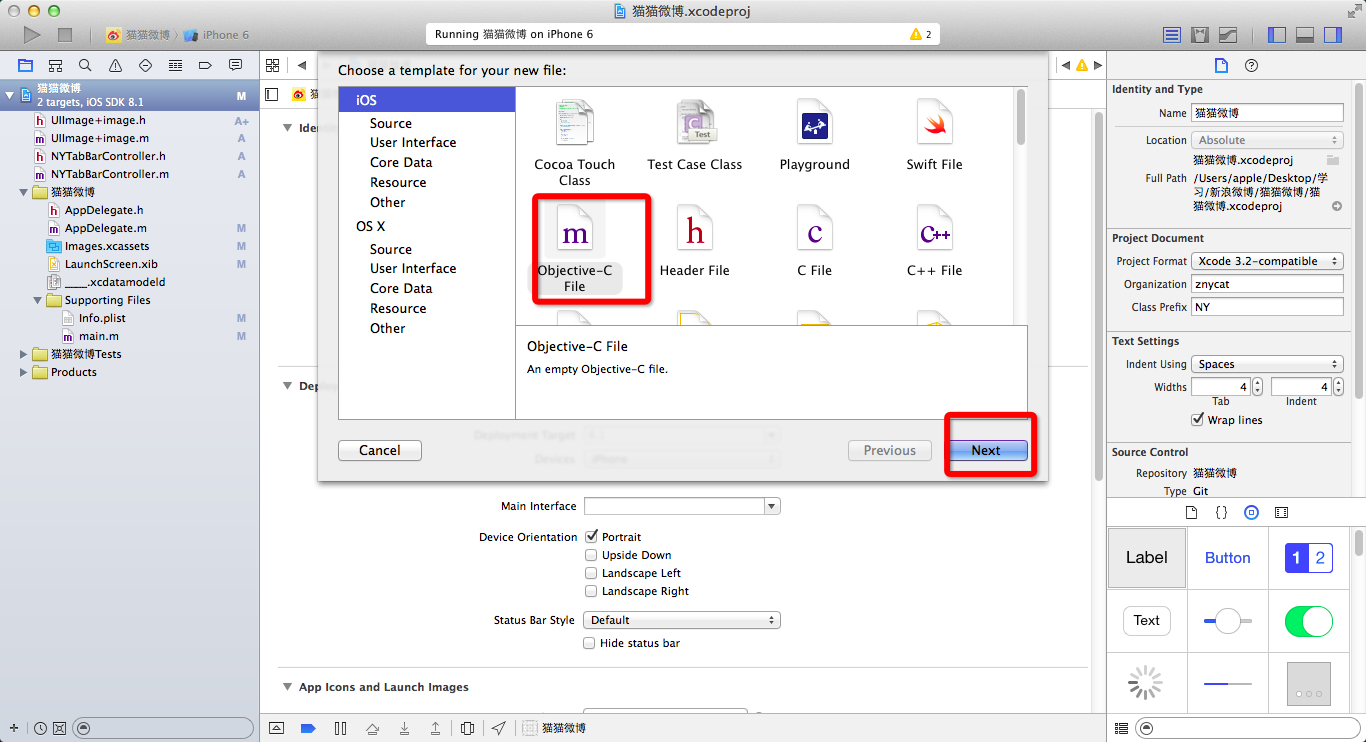Select the Objective-C File template
Image resolution: width=1366 pixels, height=742 pixels.
pos(575,249)
